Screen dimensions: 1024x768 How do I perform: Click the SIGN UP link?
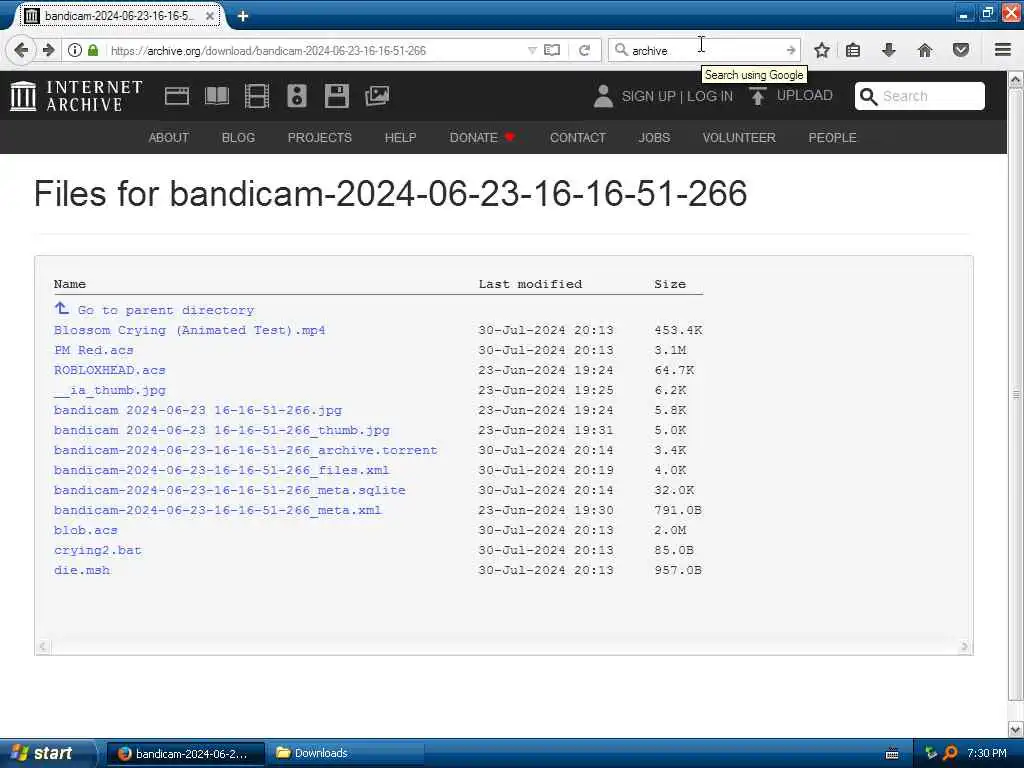(x=648, y=96)
